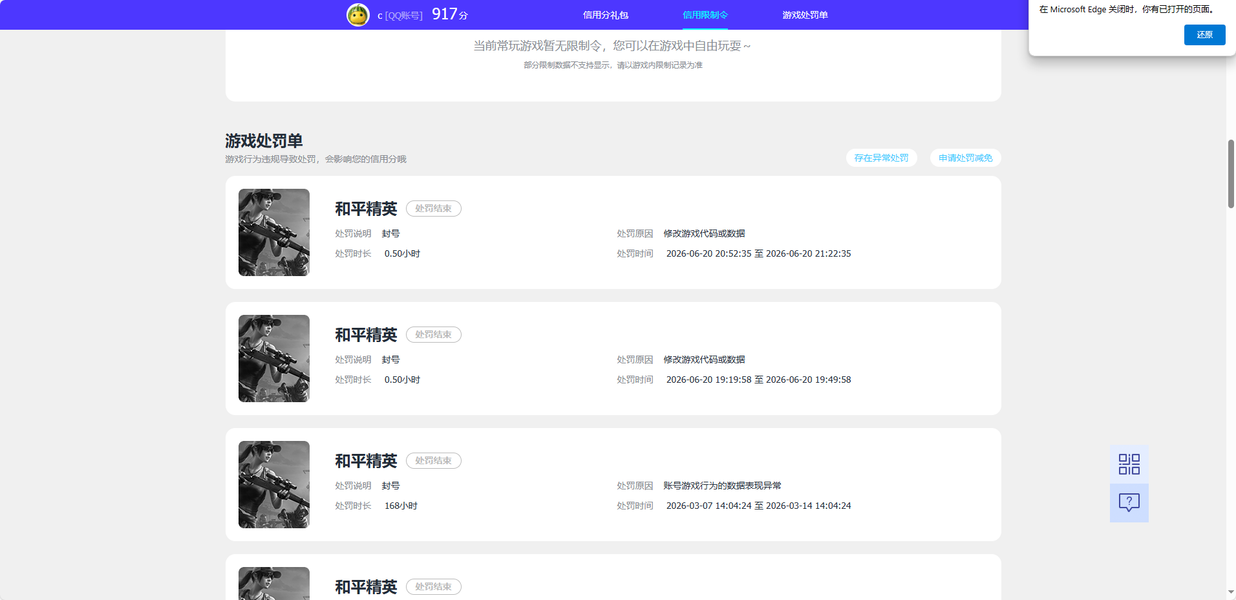Click the 当前常玩游戏暂无限制令 notice text
The height and width of the screenshot is (600, 1236).
tap(612, 46)
